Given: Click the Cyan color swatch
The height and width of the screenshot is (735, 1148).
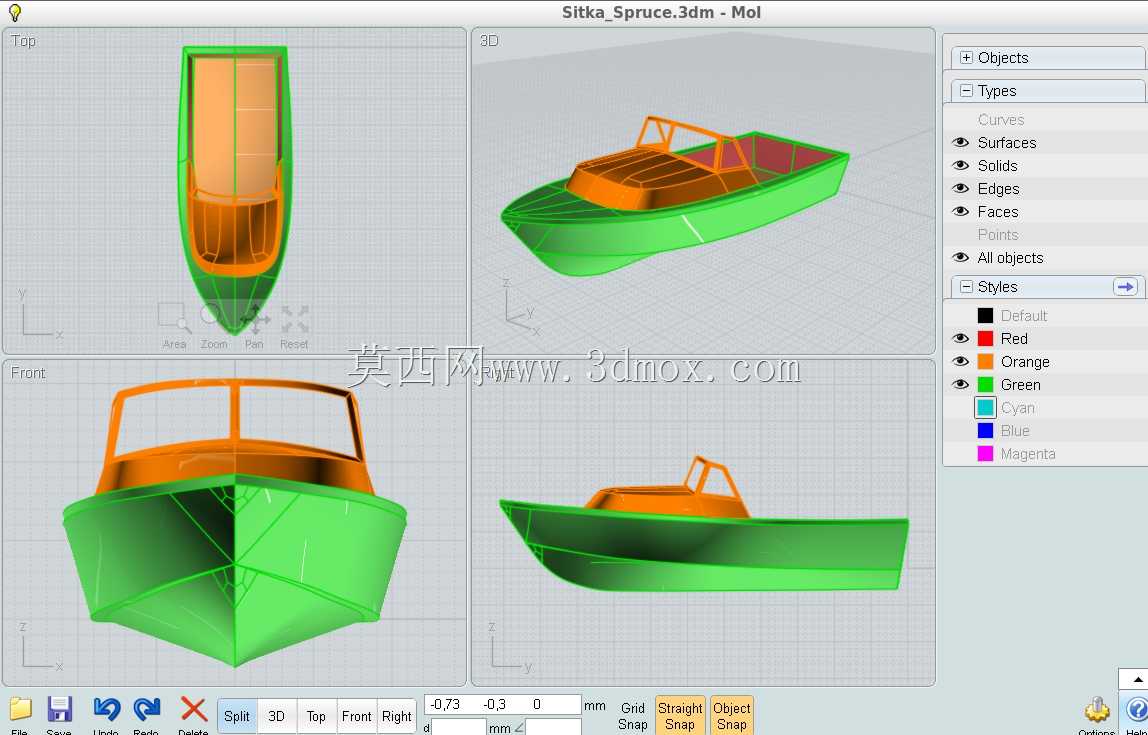Looking at the screenshot, I should point(985,408).
